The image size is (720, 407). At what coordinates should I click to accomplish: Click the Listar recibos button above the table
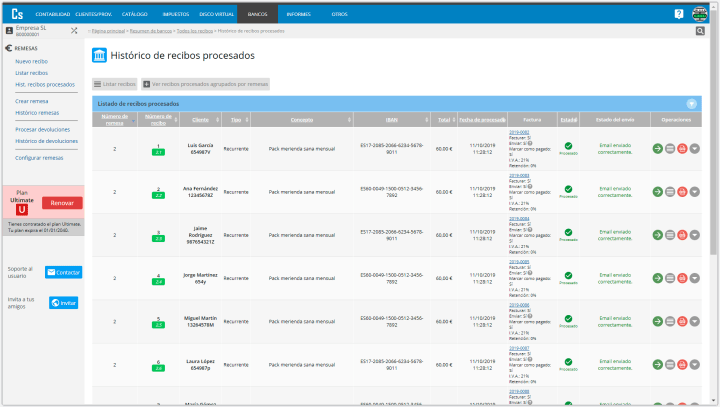(x=115, y=84)
